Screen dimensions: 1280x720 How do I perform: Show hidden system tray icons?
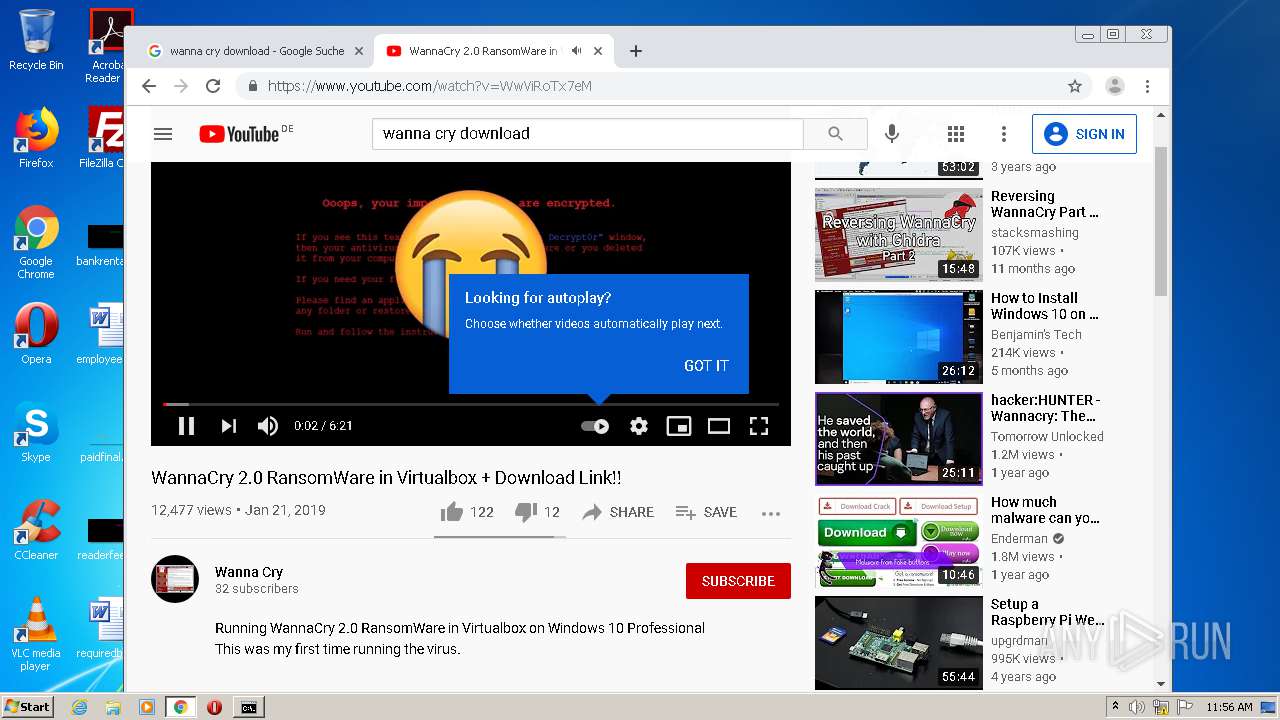1115,707
